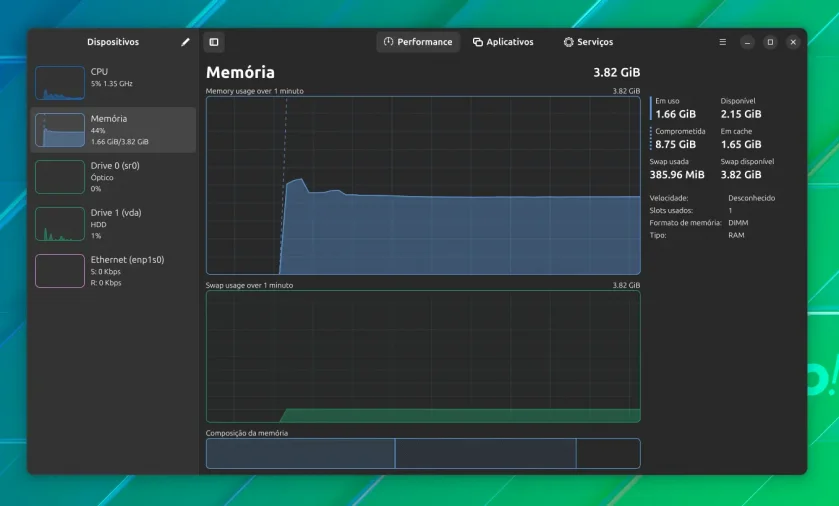Maximize the window
Screen dimensions: 840x506
(x=770, y=42)
